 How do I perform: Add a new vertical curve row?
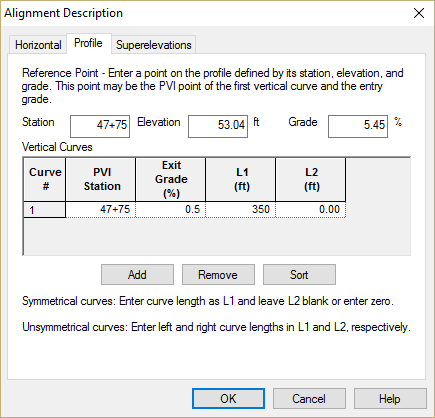(x=137, y=275)
